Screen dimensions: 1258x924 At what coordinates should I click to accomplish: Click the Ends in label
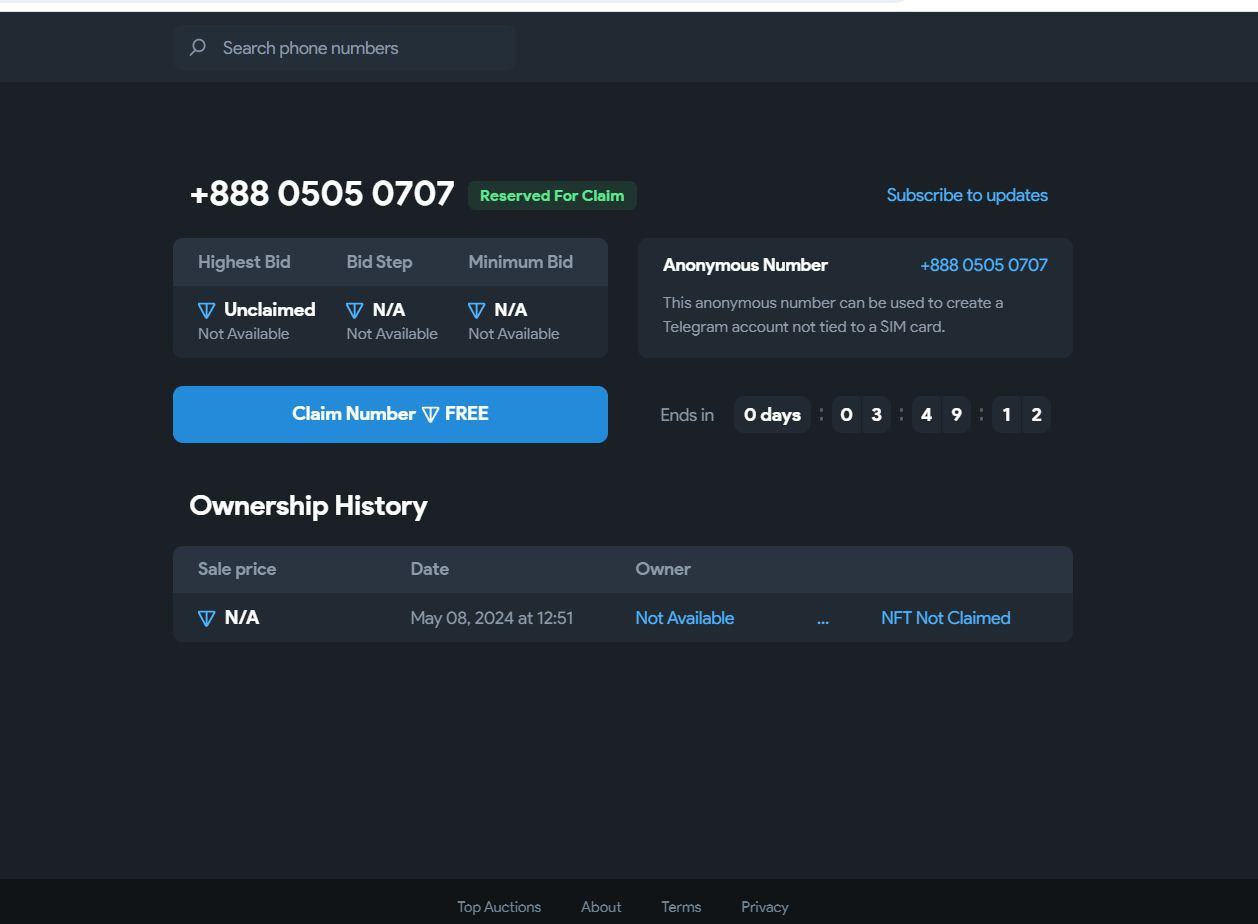(x=687, y=415)
